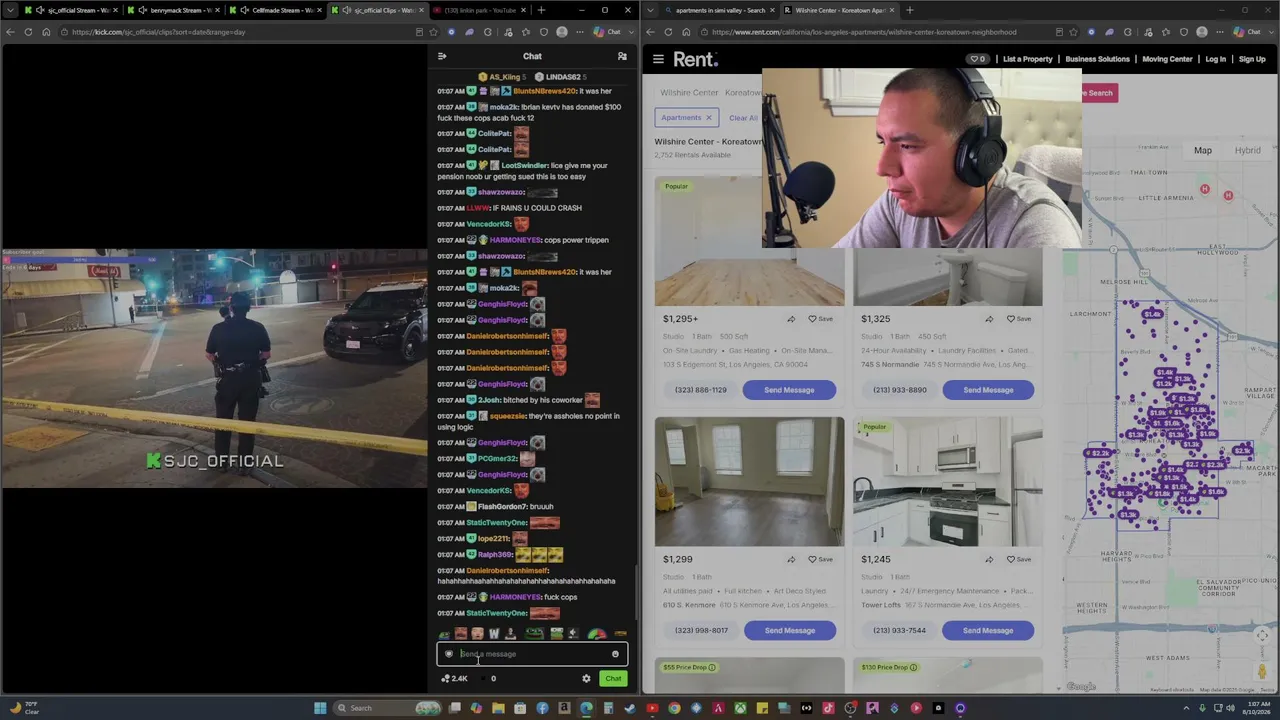Image resolution: width=1280 pixels, height=720 pixels.
Task: Open Amazon from the taskbar
Action: (564, 708)
